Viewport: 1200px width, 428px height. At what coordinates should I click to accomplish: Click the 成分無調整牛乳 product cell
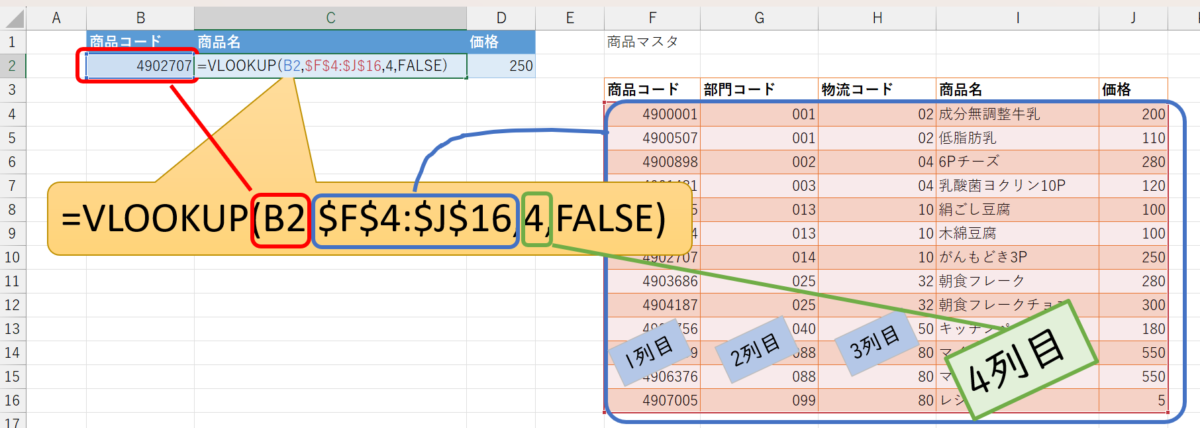tap(1015, 114)
